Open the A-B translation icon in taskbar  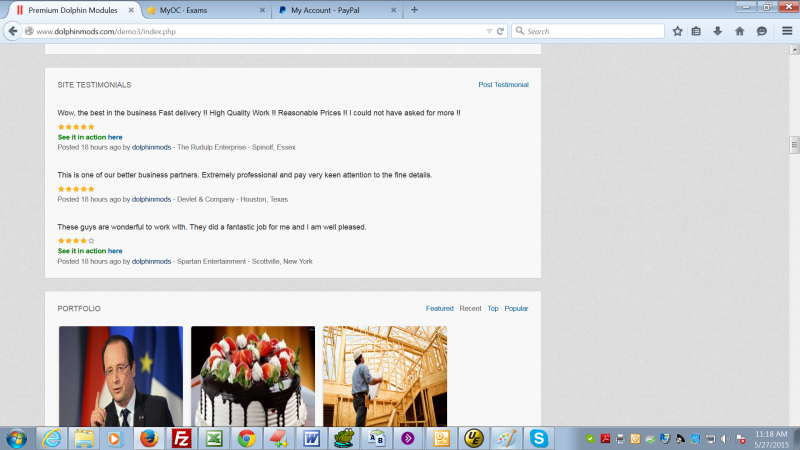coord(377,439)
